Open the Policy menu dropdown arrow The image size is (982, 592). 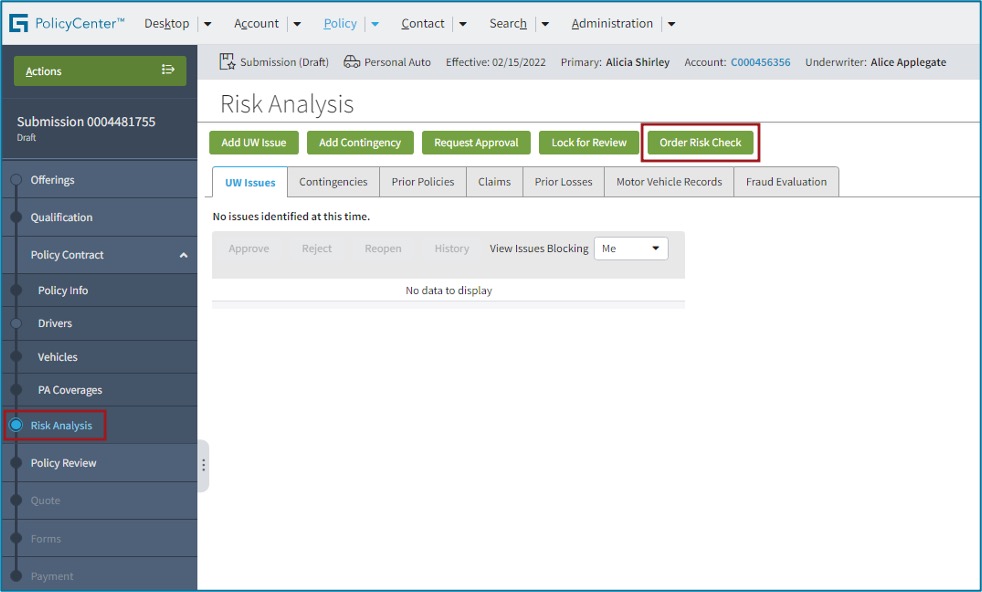(x=374, y=23)
